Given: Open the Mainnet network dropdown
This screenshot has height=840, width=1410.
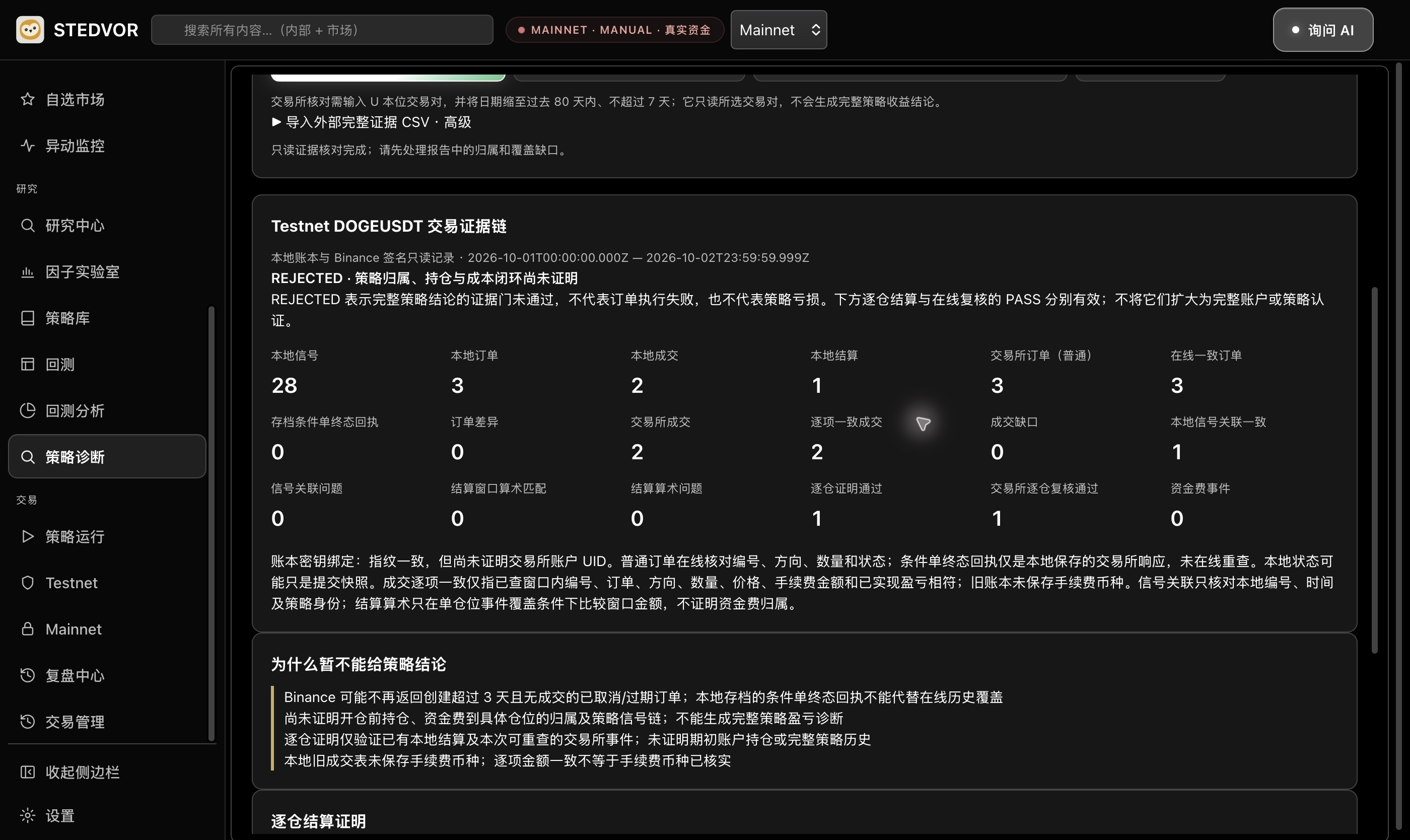Looking at the screenshot, I should click(779, 30).
